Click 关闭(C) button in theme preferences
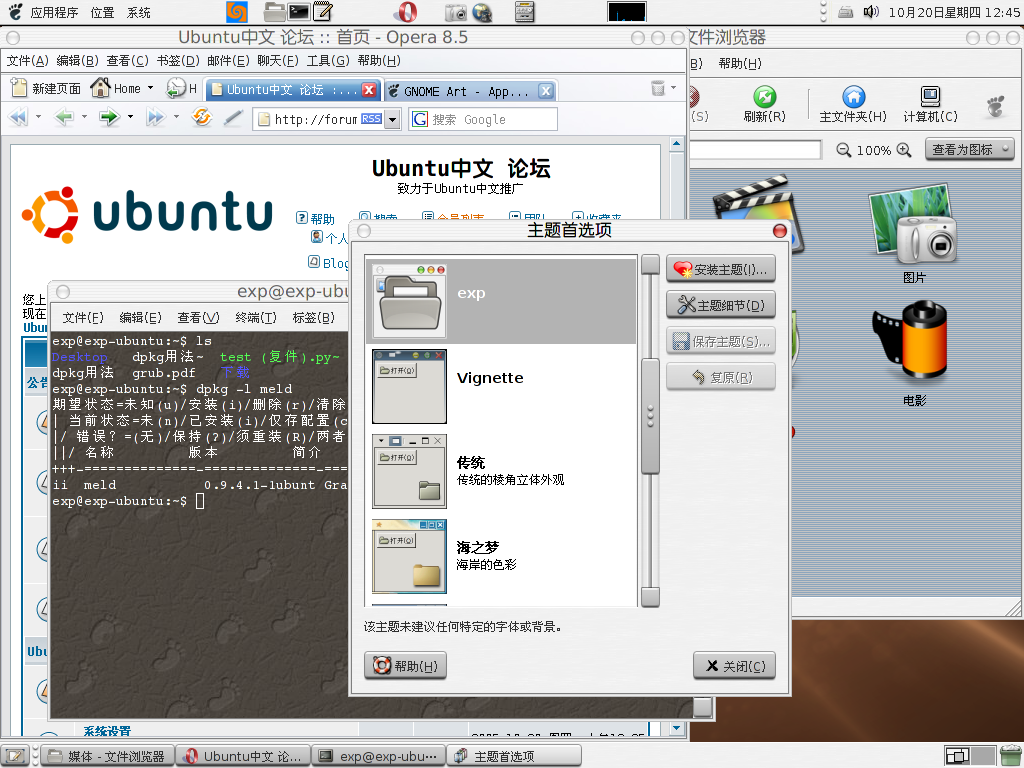1024x768 pixels. tap(735, 665)
